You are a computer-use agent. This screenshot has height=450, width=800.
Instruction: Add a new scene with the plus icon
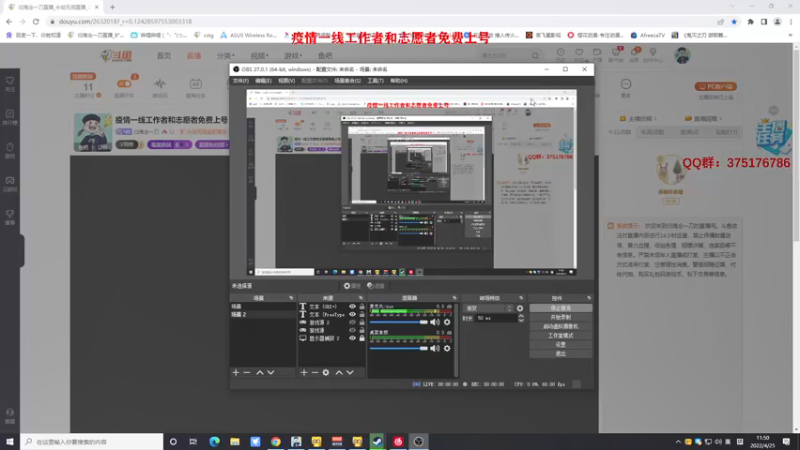pyautogui.click(x=236, y=372)
